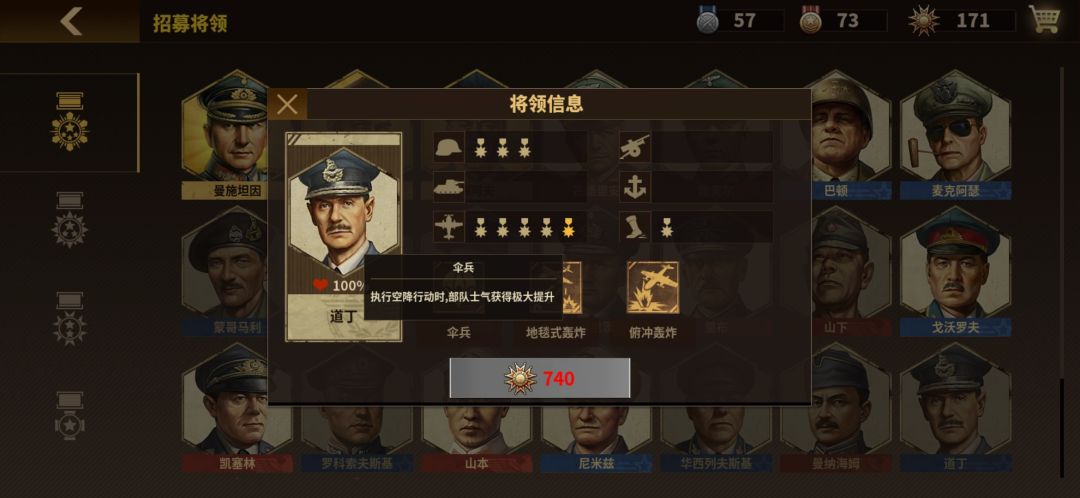Image resolution: width=1080 pixels, height=498 pixels.
Task: Go back using the arrow button
Action: click(71, 21)
